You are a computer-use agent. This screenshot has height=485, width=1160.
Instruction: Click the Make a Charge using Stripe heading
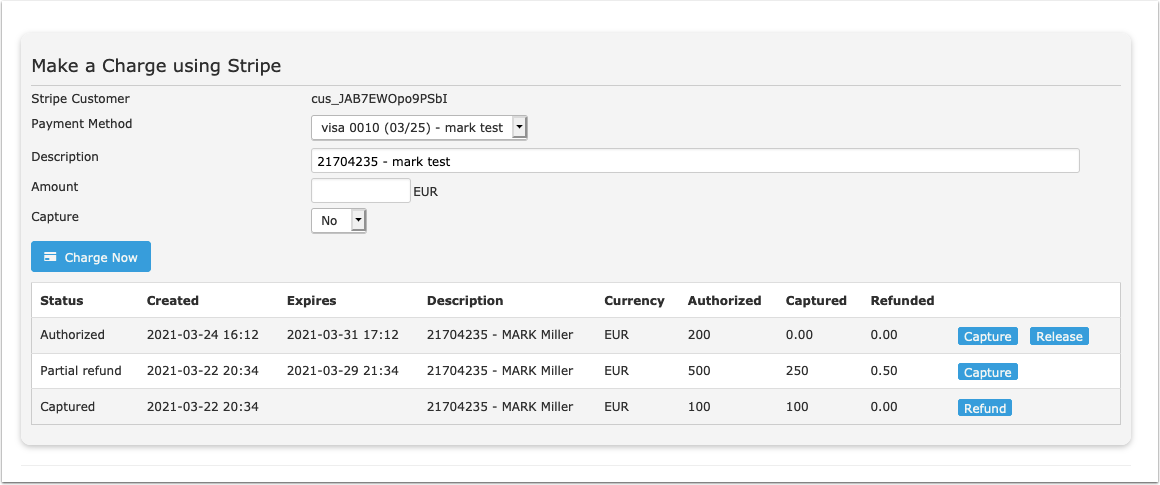coord(156,66)
